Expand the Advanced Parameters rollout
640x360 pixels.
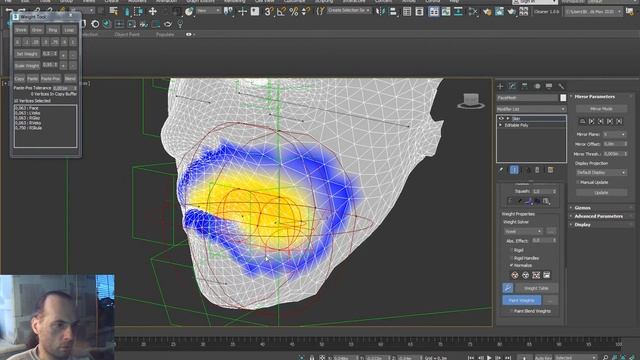(598, 216)
